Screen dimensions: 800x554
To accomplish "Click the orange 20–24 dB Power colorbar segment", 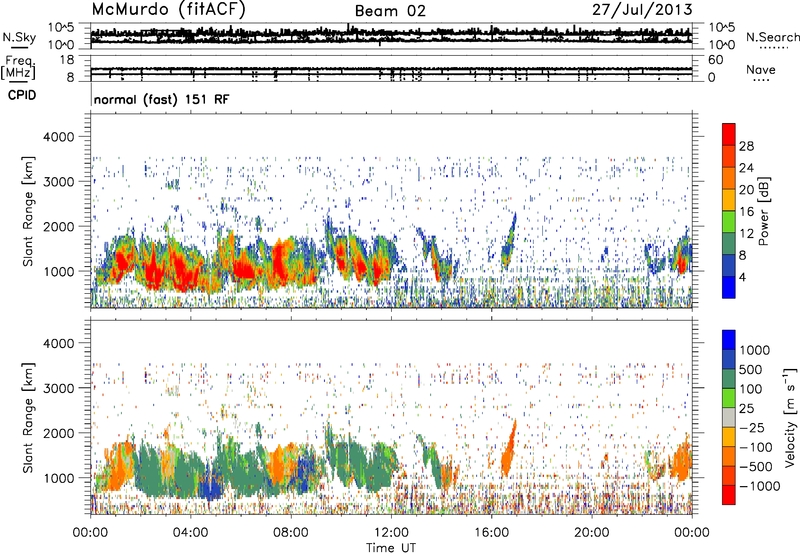I will tap(729, 178).
